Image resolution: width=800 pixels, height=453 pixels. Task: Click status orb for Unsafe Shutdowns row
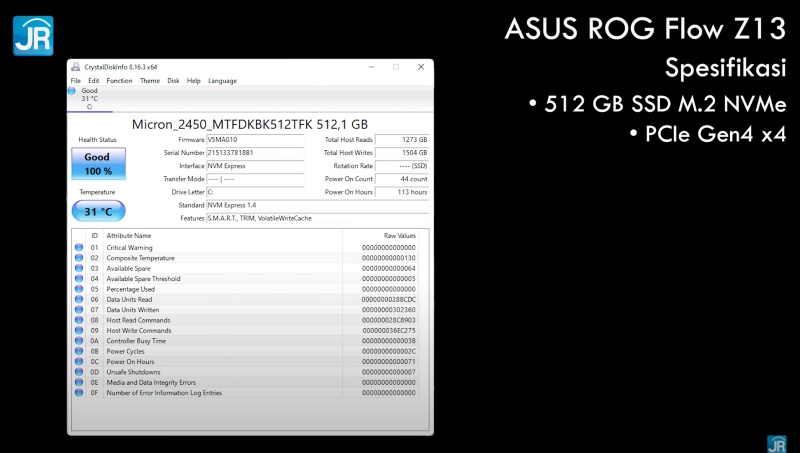click(79, 372)
